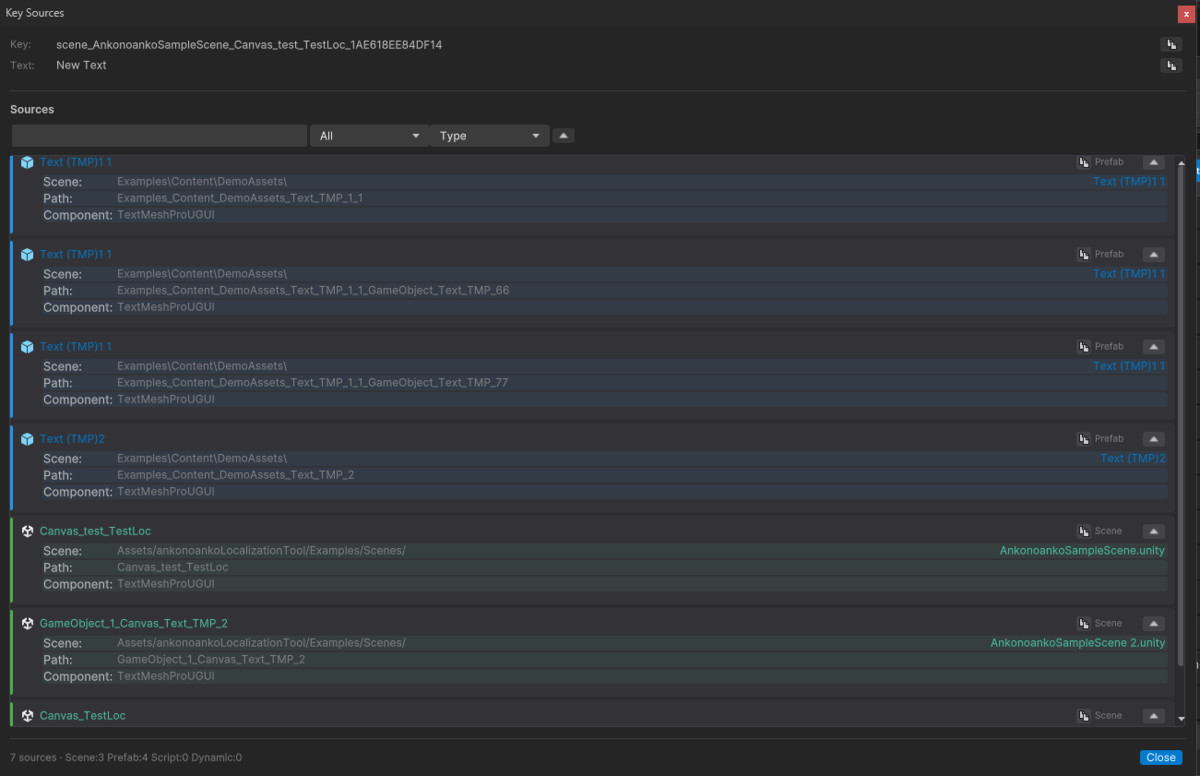Click the Sources section heading
Screen dimensions: 1200x776
[32, 109]
